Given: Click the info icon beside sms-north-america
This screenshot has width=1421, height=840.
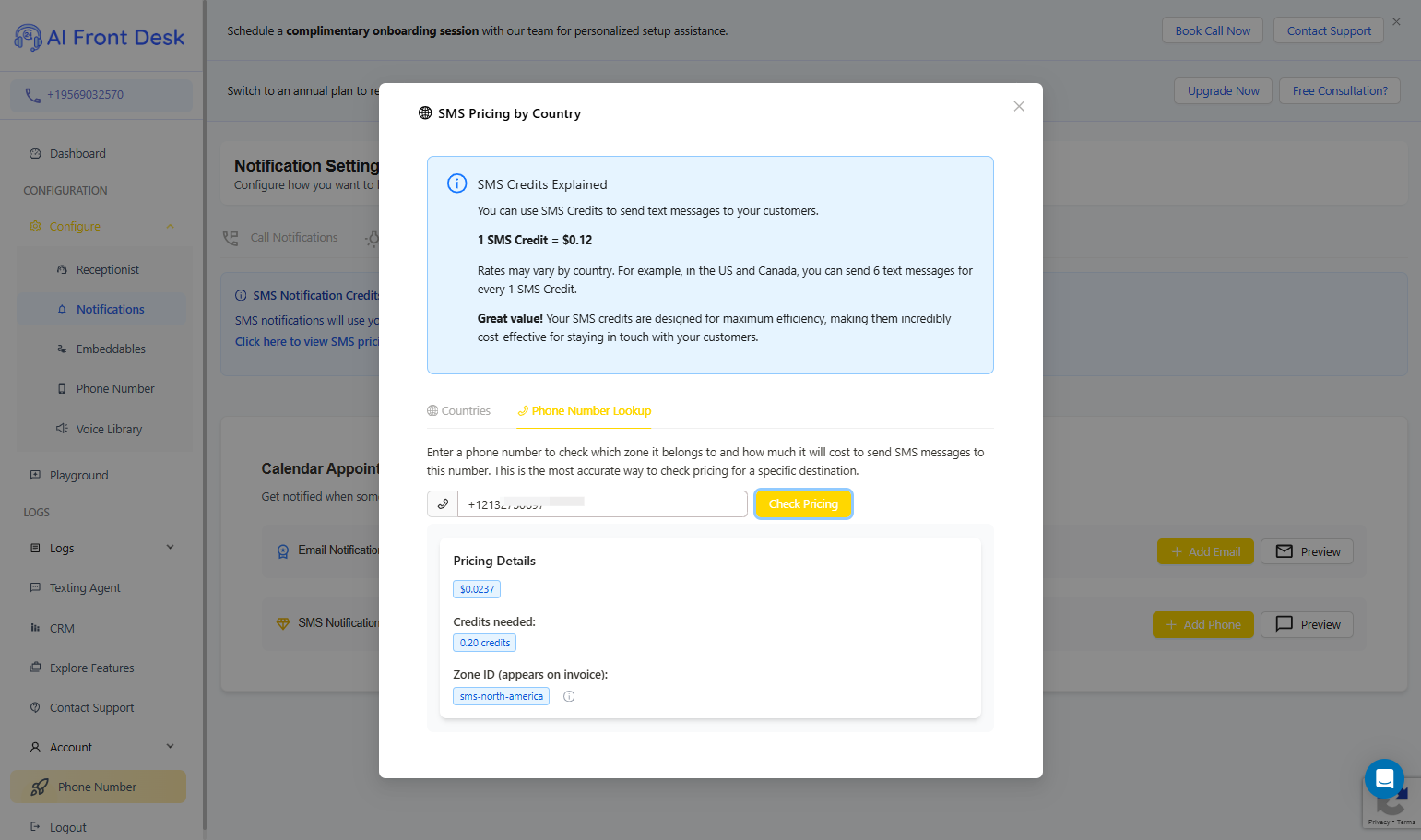Looking at the screenshot, I should (x=569, y=696).
